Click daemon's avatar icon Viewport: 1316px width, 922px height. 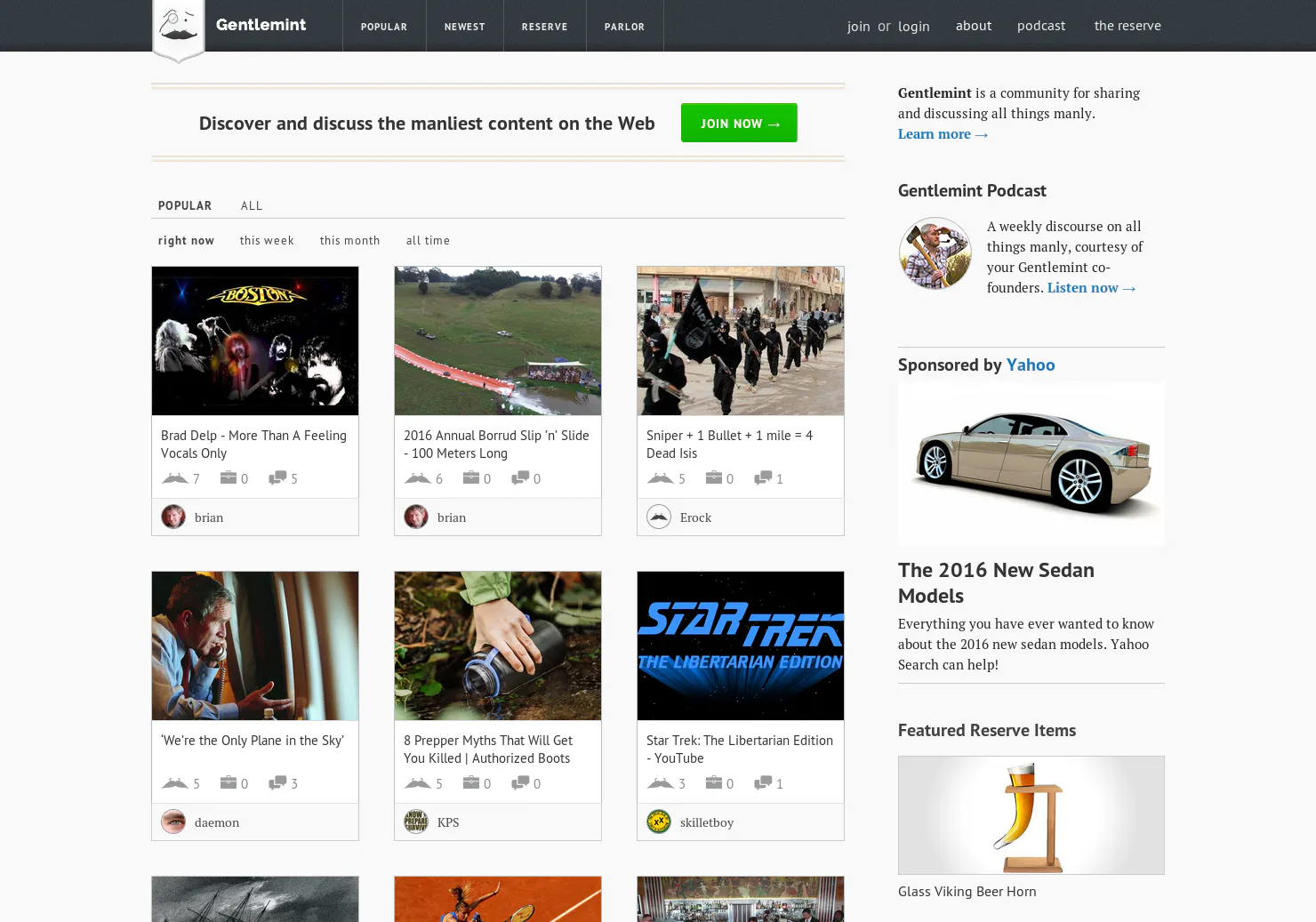[173, 822]
